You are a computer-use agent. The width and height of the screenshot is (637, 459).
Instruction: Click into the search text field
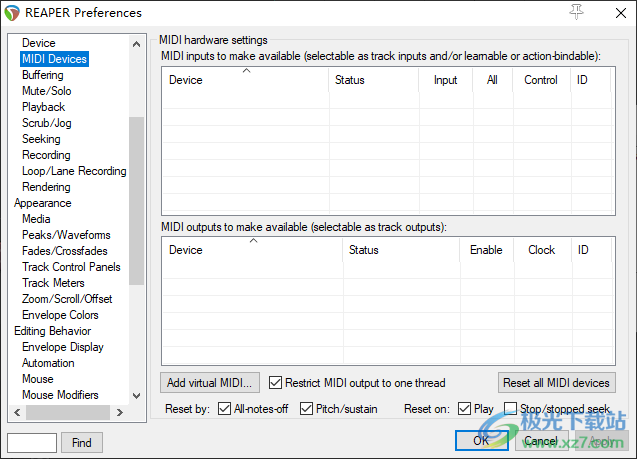tap(31, 442)
